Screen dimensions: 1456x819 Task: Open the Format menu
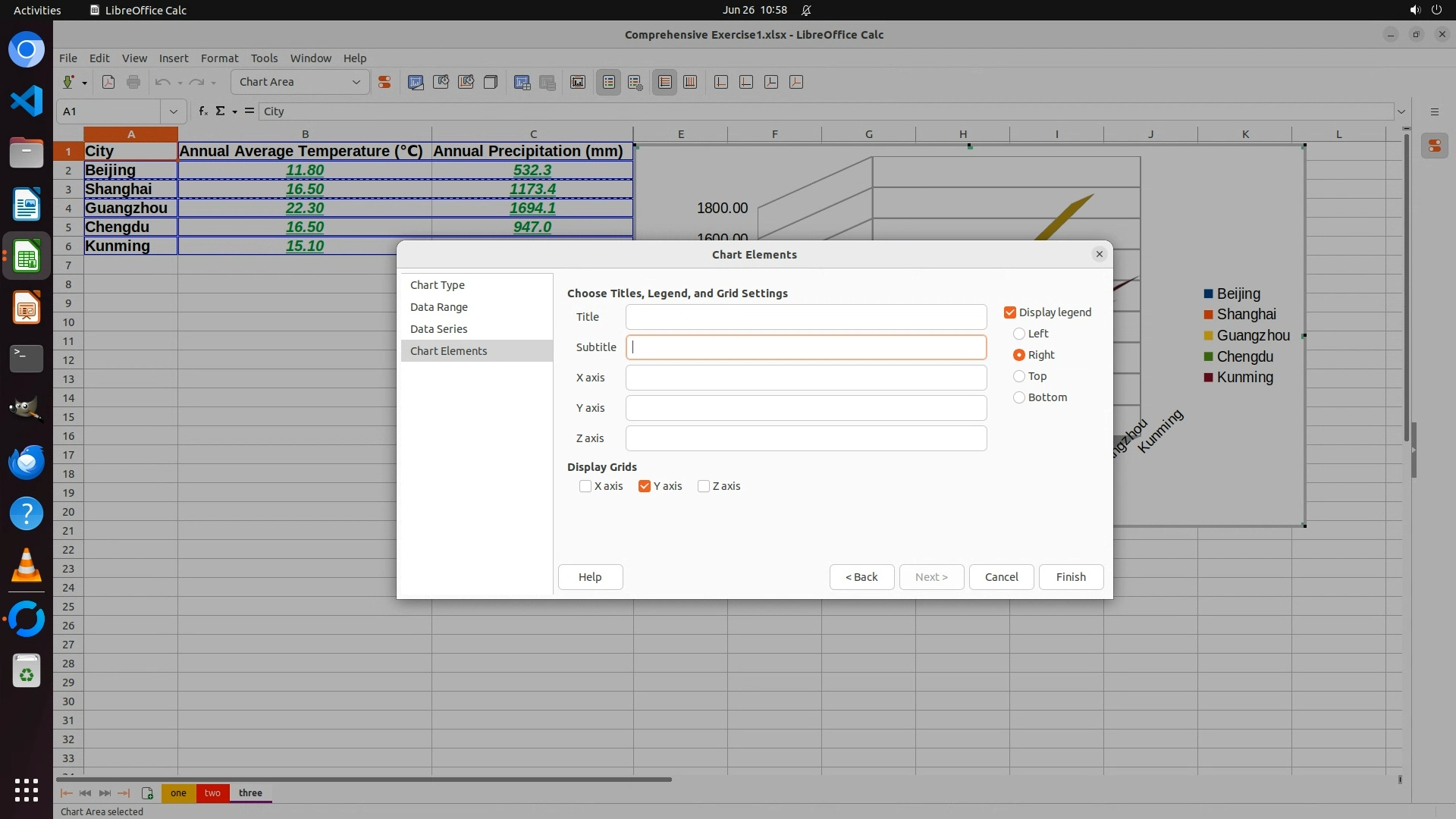pyautogui.click(x=219, y=58)
